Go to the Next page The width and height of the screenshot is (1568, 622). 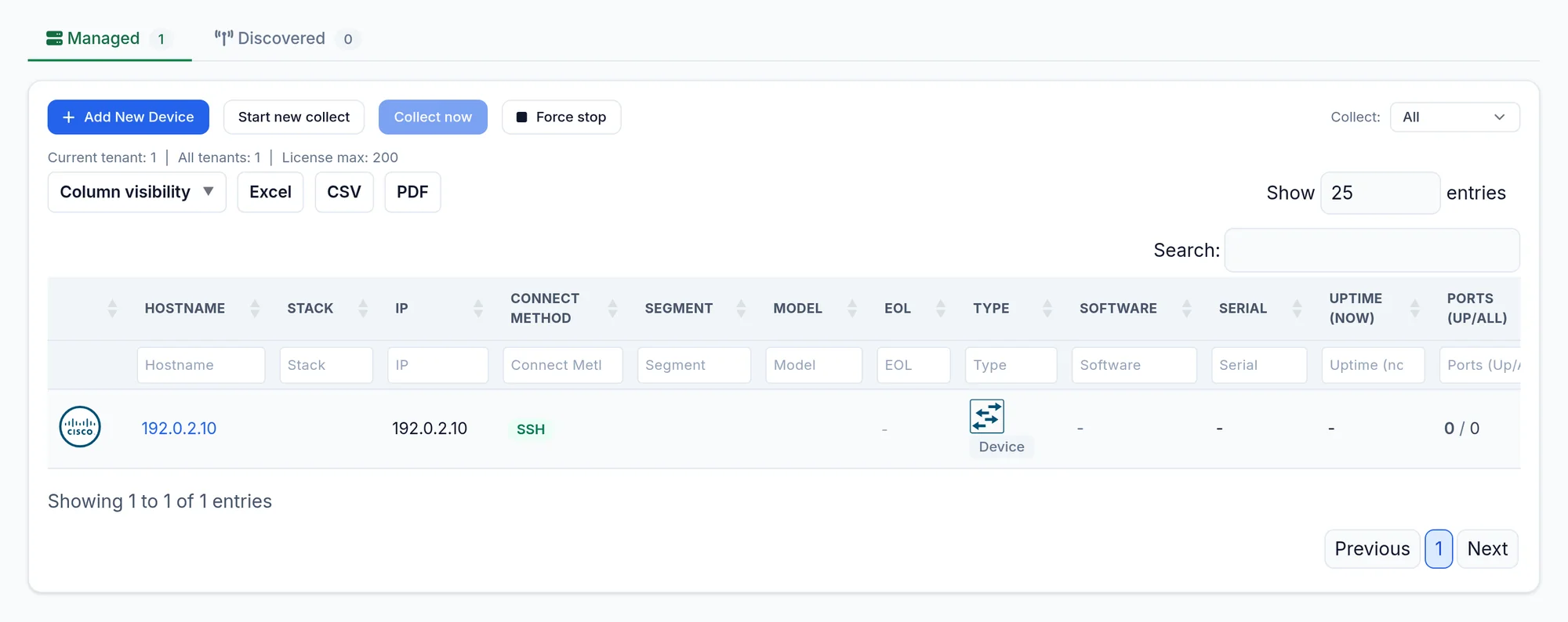coord(1487,549)
